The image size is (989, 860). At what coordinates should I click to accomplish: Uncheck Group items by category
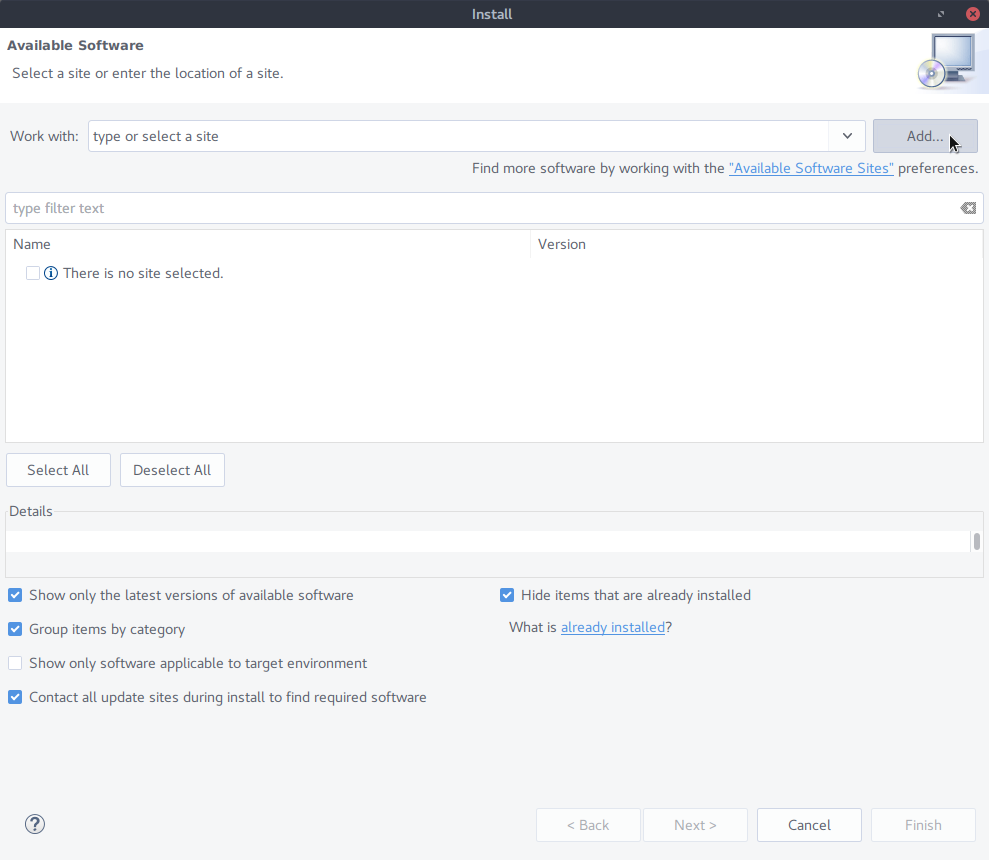[15, 629]
